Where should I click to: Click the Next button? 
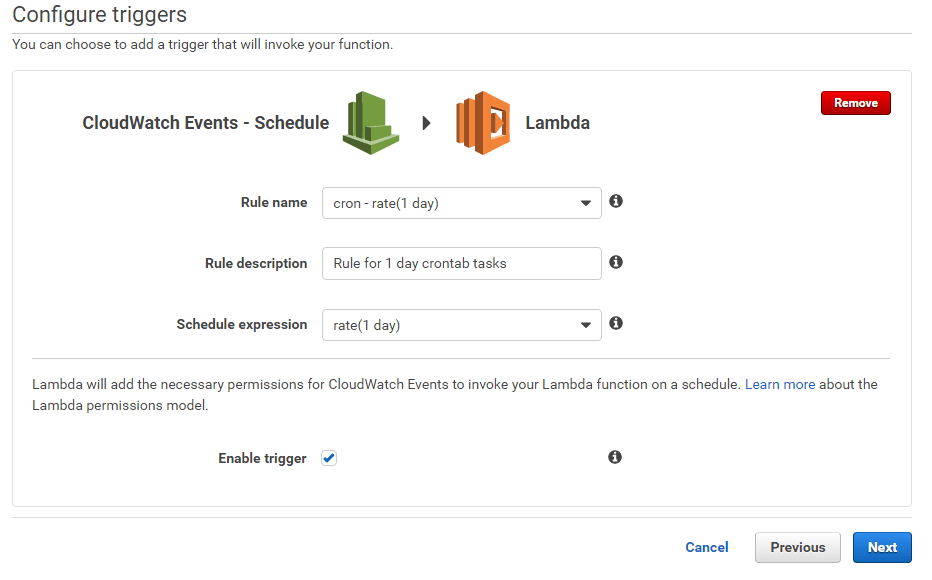pos(882,547)
